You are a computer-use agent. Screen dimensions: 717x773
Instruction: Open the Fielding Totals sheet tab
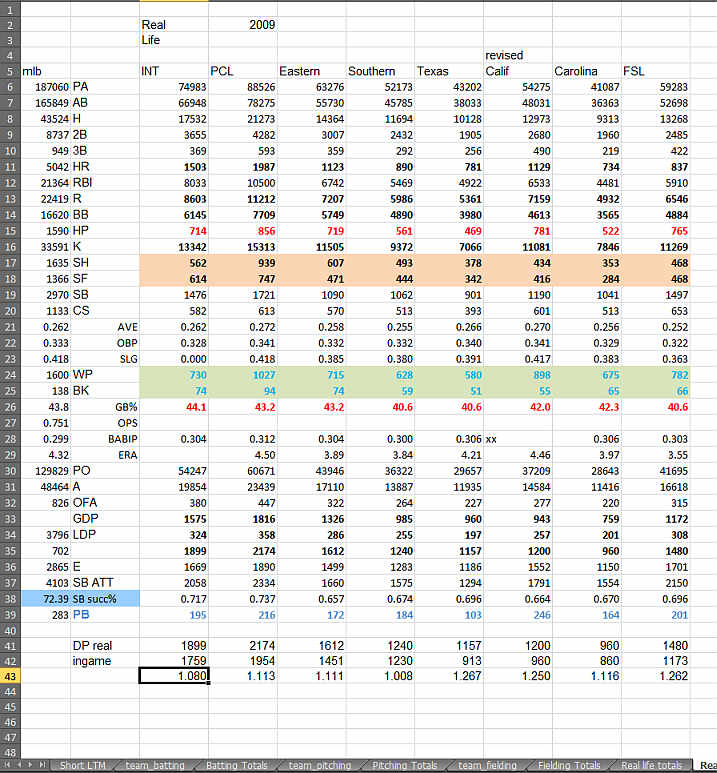pos(568,765)
